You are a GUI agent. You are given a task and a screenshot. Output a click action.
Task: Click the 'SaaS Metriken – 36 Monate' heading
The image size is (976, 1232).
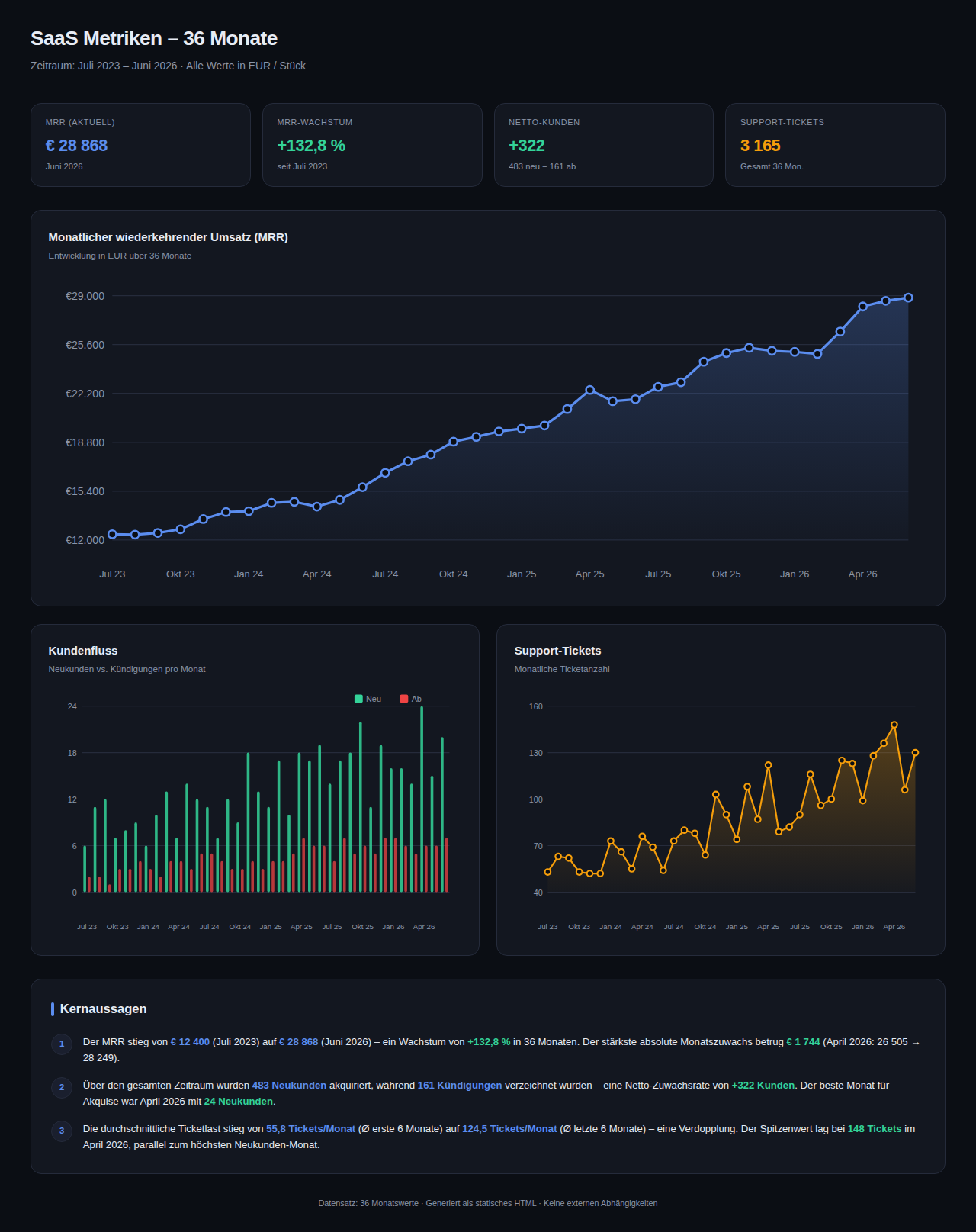click(154, 38)
